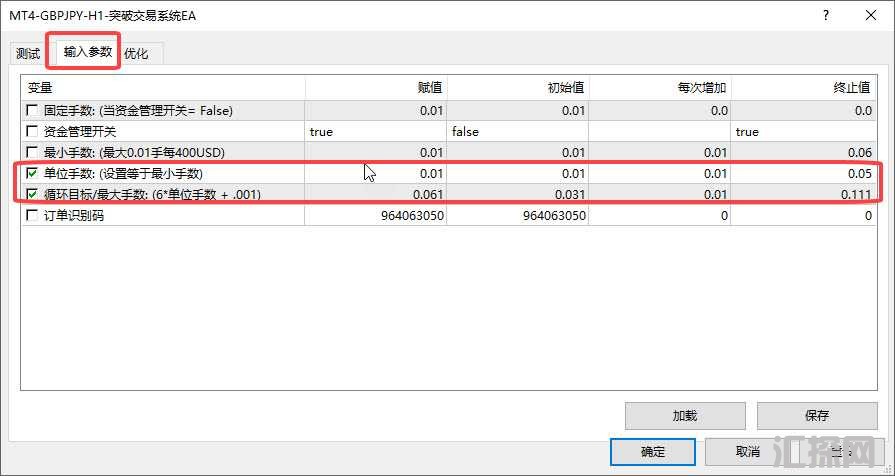Open 资金管理开关 赋值 cell showing true
Screen dimensions: 895x476
click(375, 131)
